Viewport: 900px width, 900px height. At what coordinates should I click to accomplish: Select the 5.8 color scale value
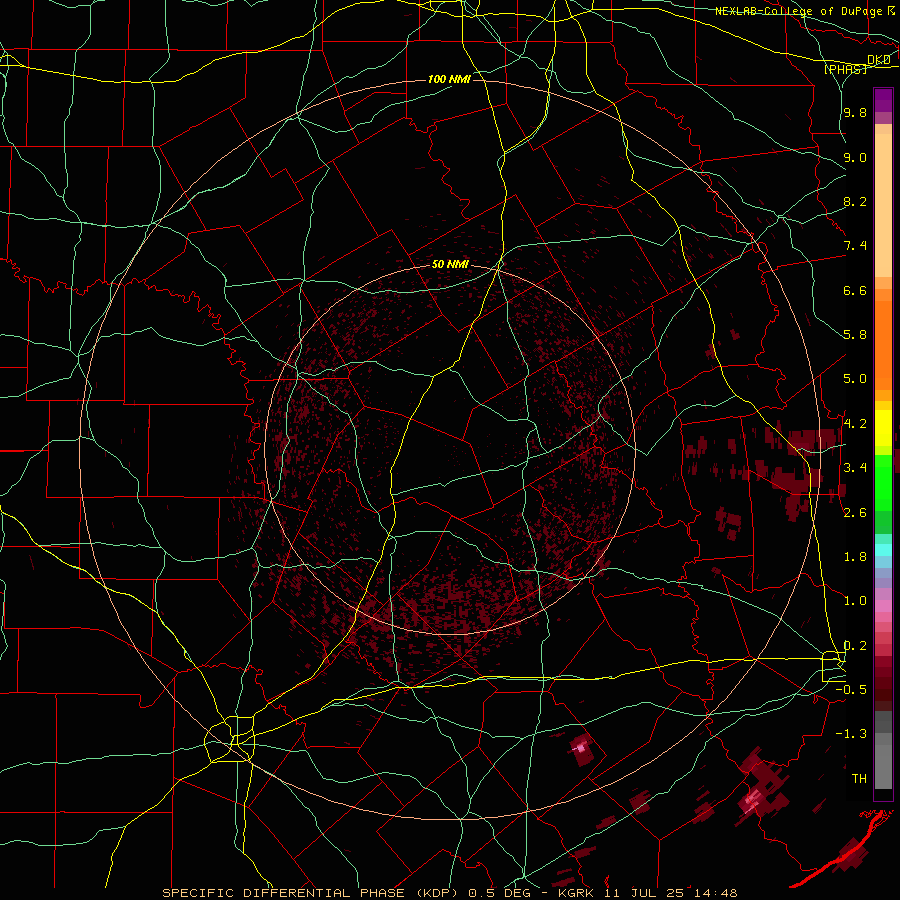[855, 335]
